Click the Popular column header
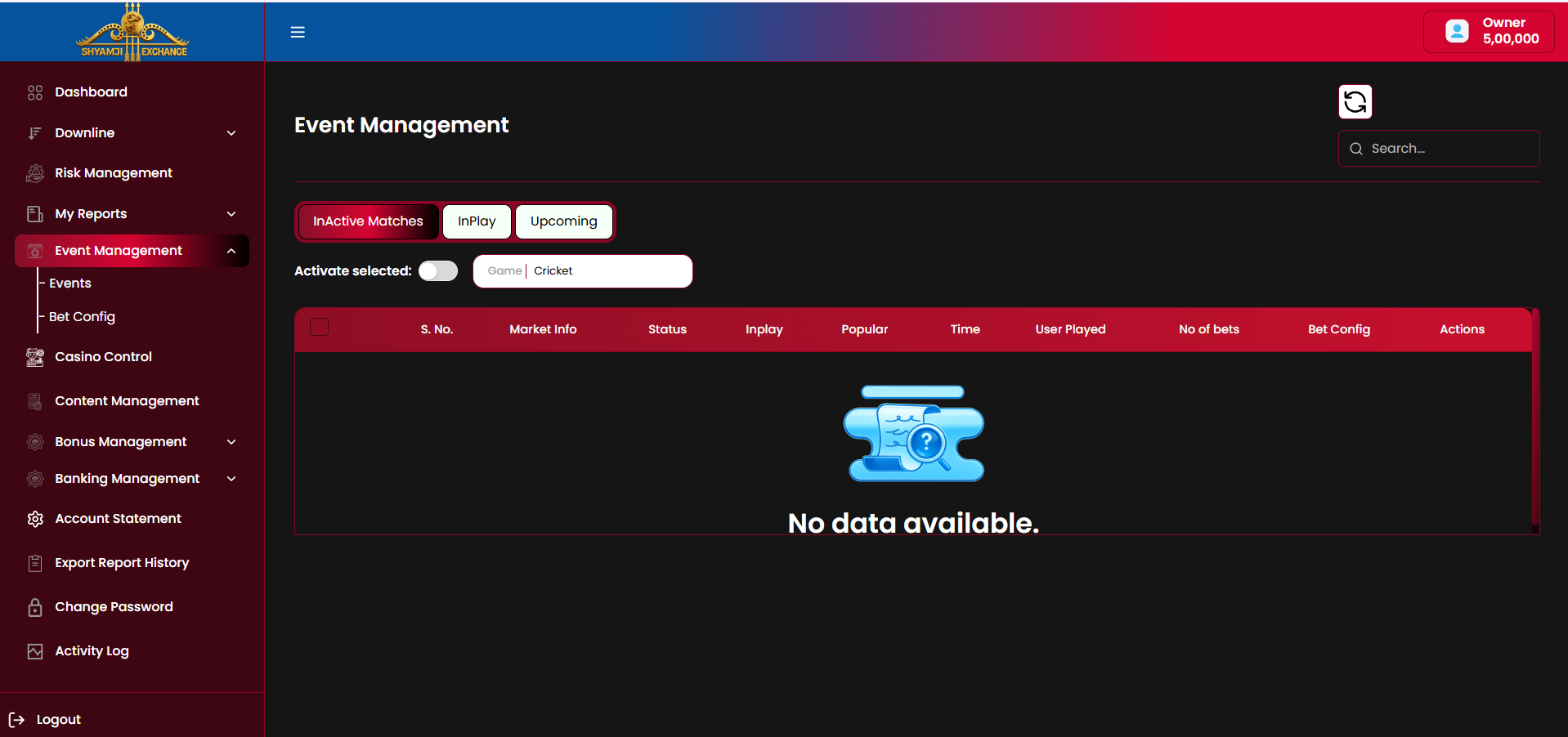Screen dimensions: 1568x737 coord(864,329)
